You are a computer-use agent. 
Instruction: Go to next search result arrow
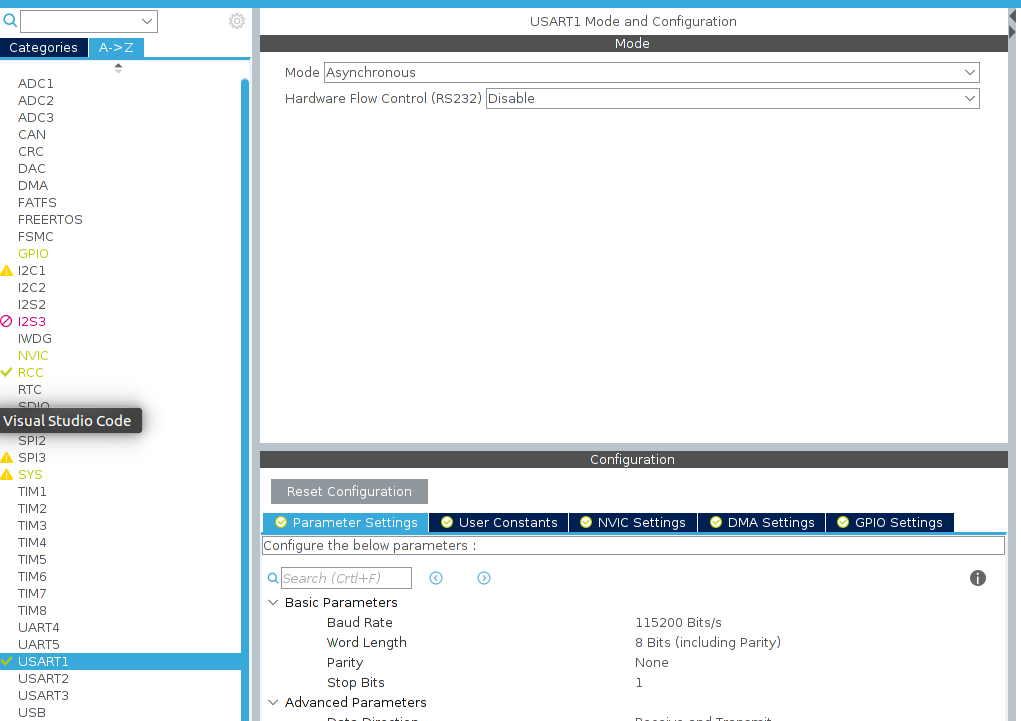[x=484, y=578]
